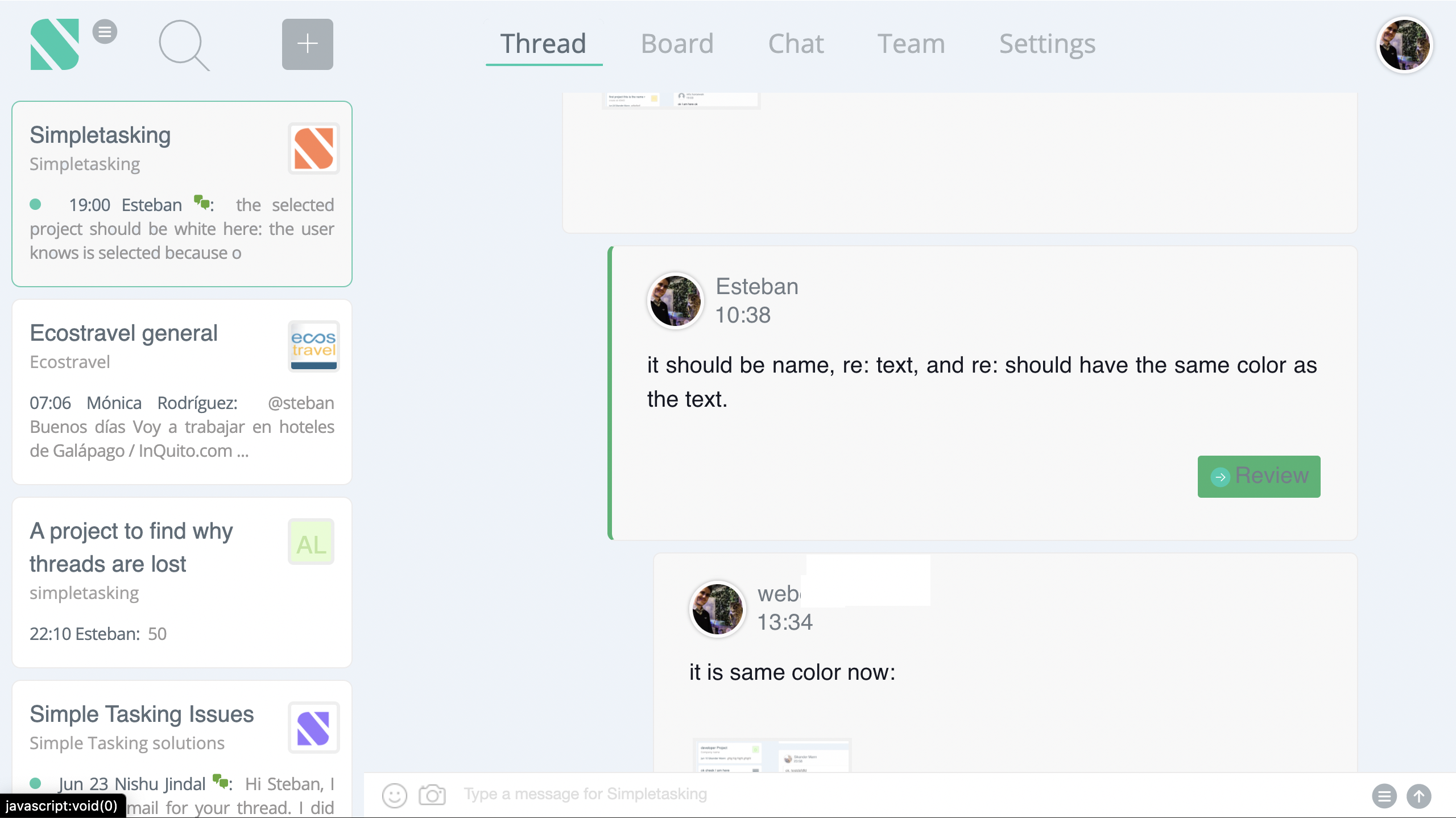Switch to the Thread tab
Image resolution: width=1456 pixels, height=818 pixels.
coord(543,44)
